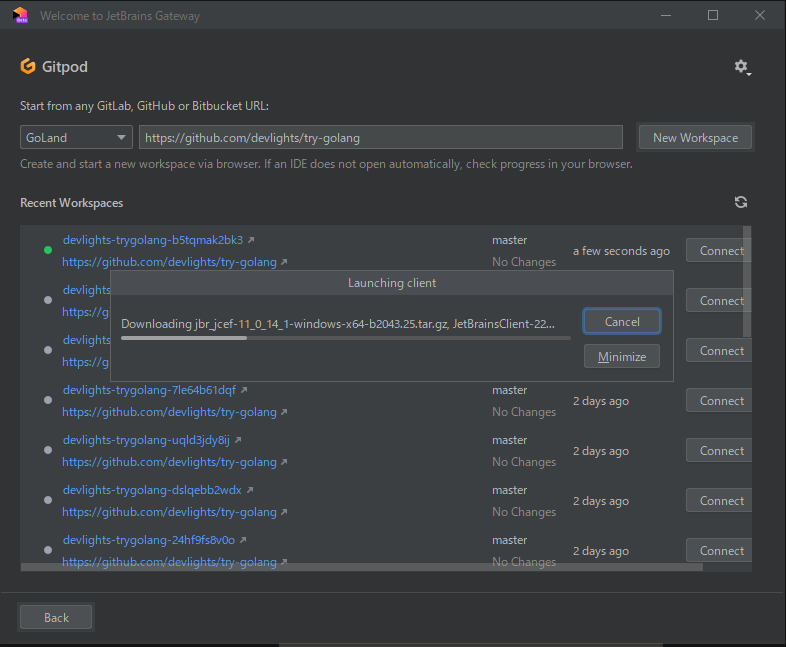Click the gray status dot of dslqebb2wdx workspace
786x647 pixels.
point(48,500)
